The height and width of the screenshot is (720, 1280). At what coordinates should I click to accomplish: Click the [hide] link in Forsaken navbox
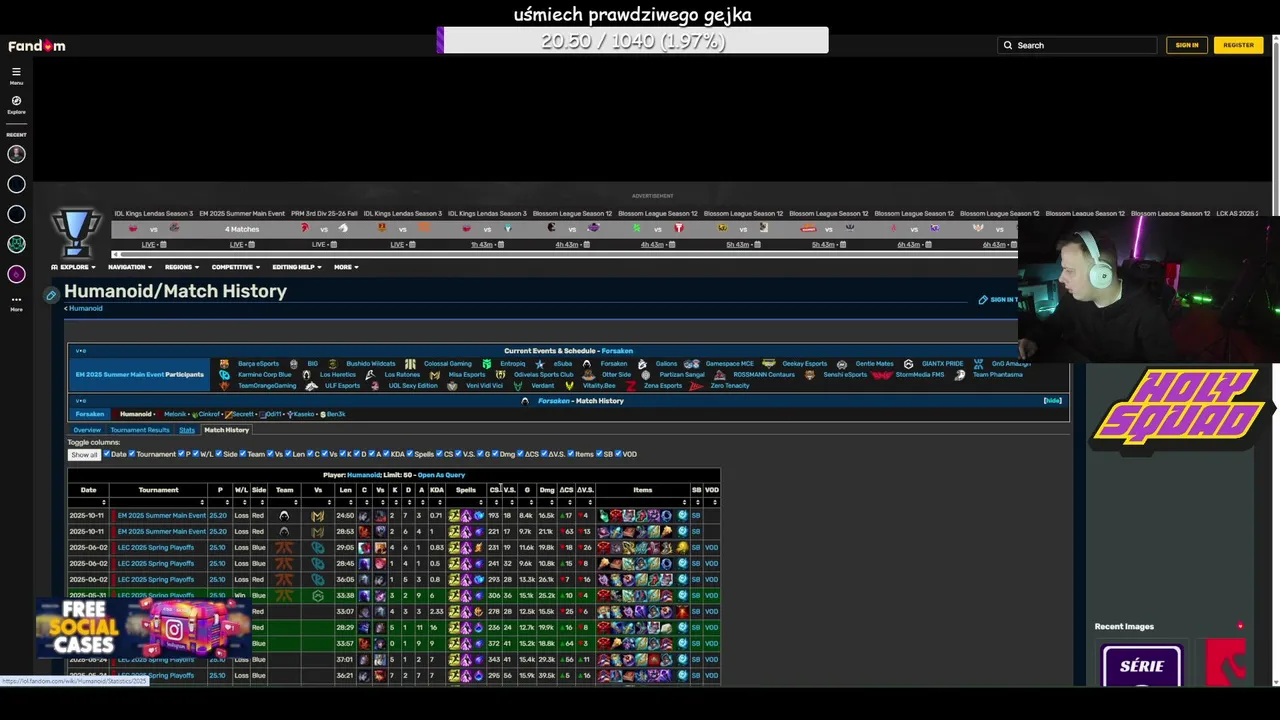(x=1053, y=401)
